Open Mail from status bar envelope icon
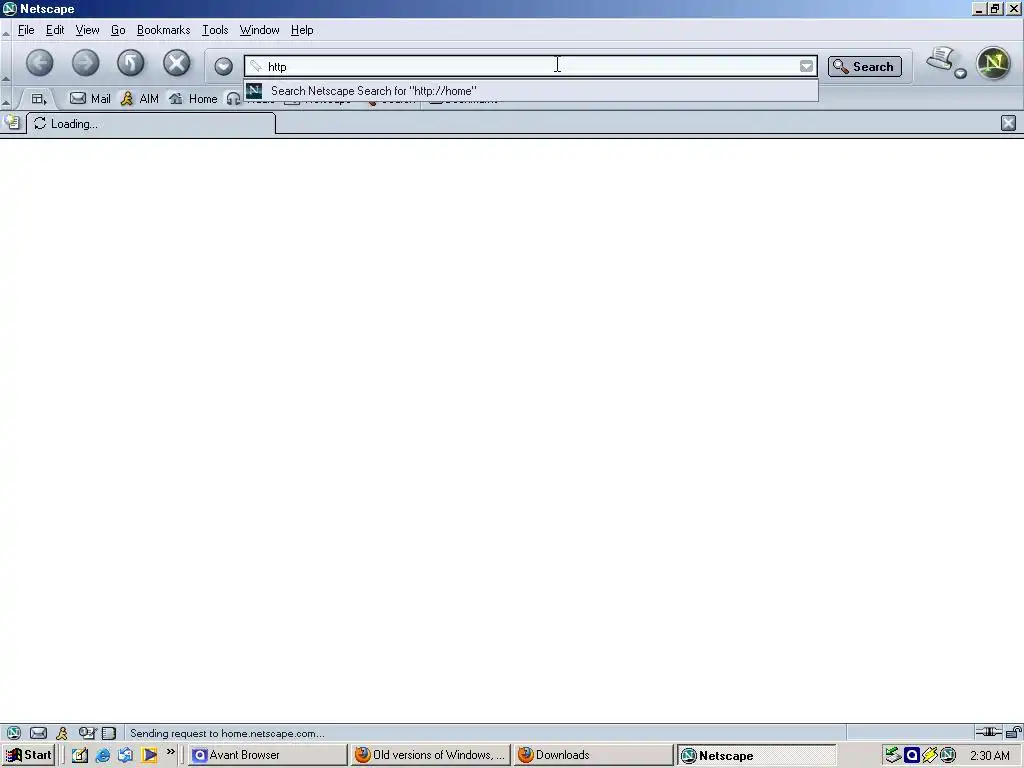Viewport: 1024px width, 768px height. click(x=39, y=733)
